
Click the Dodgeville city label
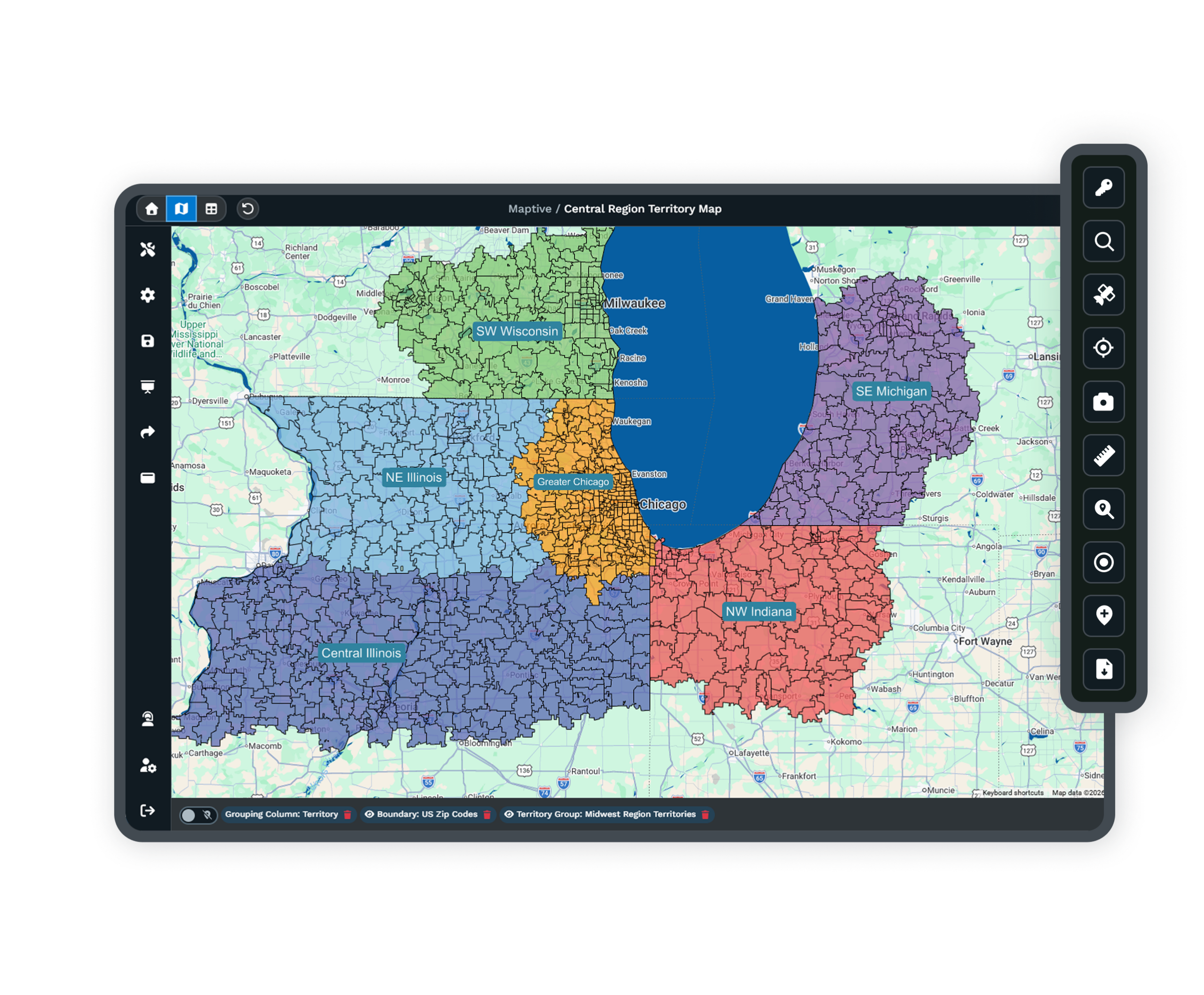337,317
